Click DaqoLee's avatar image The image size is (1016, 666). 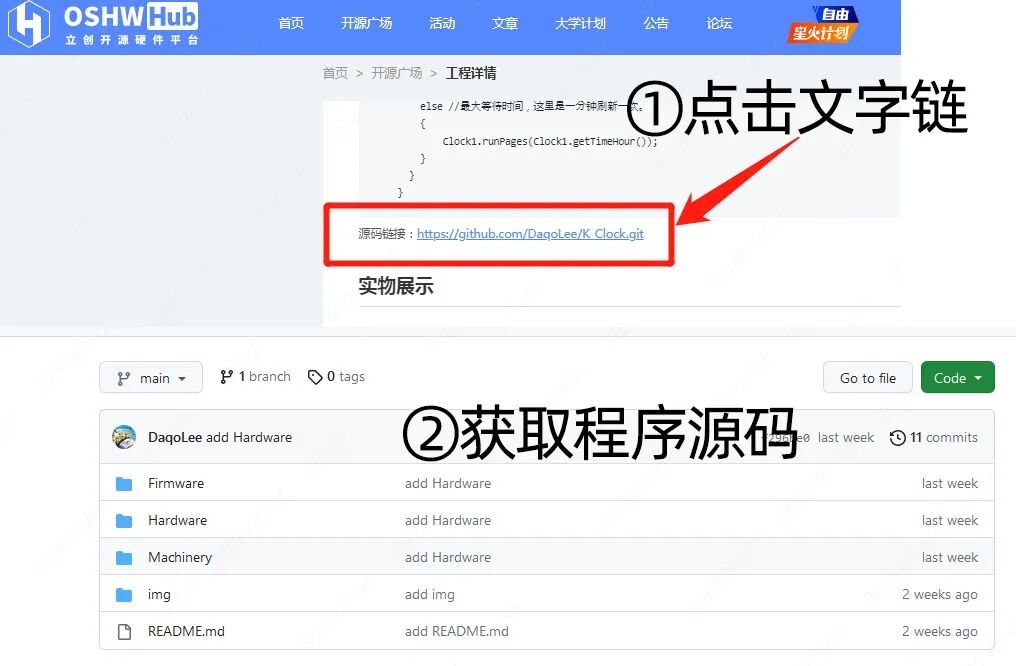click(124, 437)
